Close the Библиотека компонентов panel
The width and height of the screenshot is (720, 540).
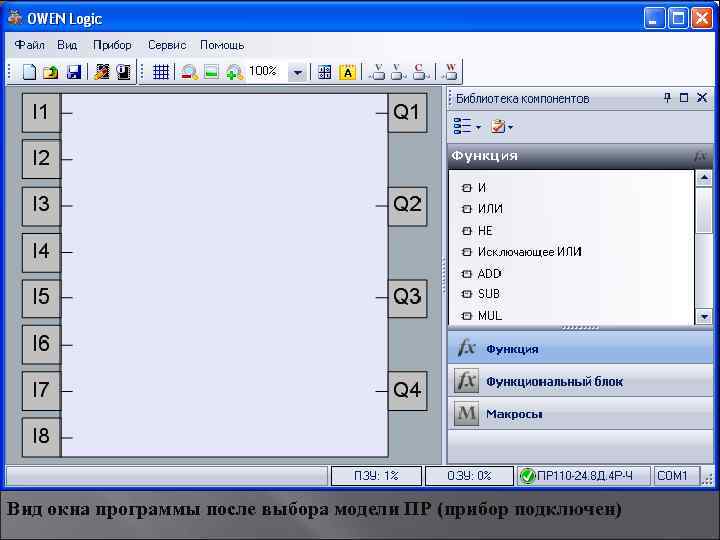tap(702, 97)
